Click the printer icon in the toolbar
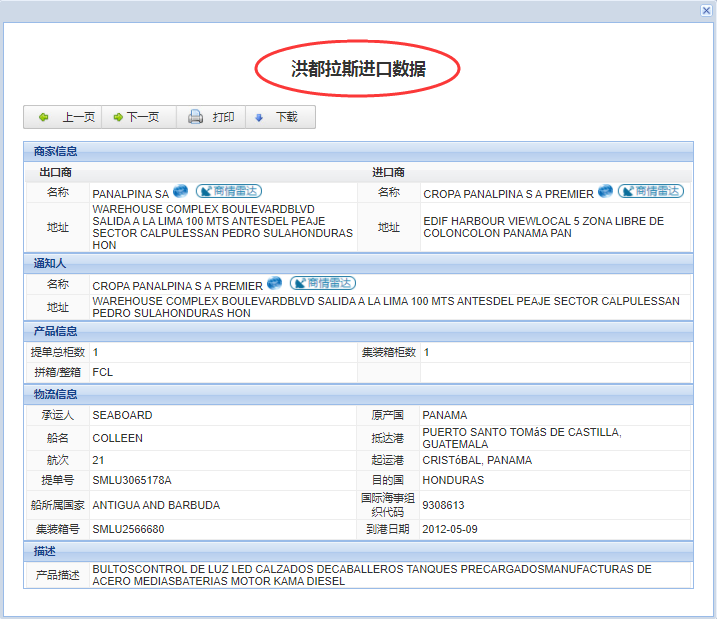 coord(196,117)
